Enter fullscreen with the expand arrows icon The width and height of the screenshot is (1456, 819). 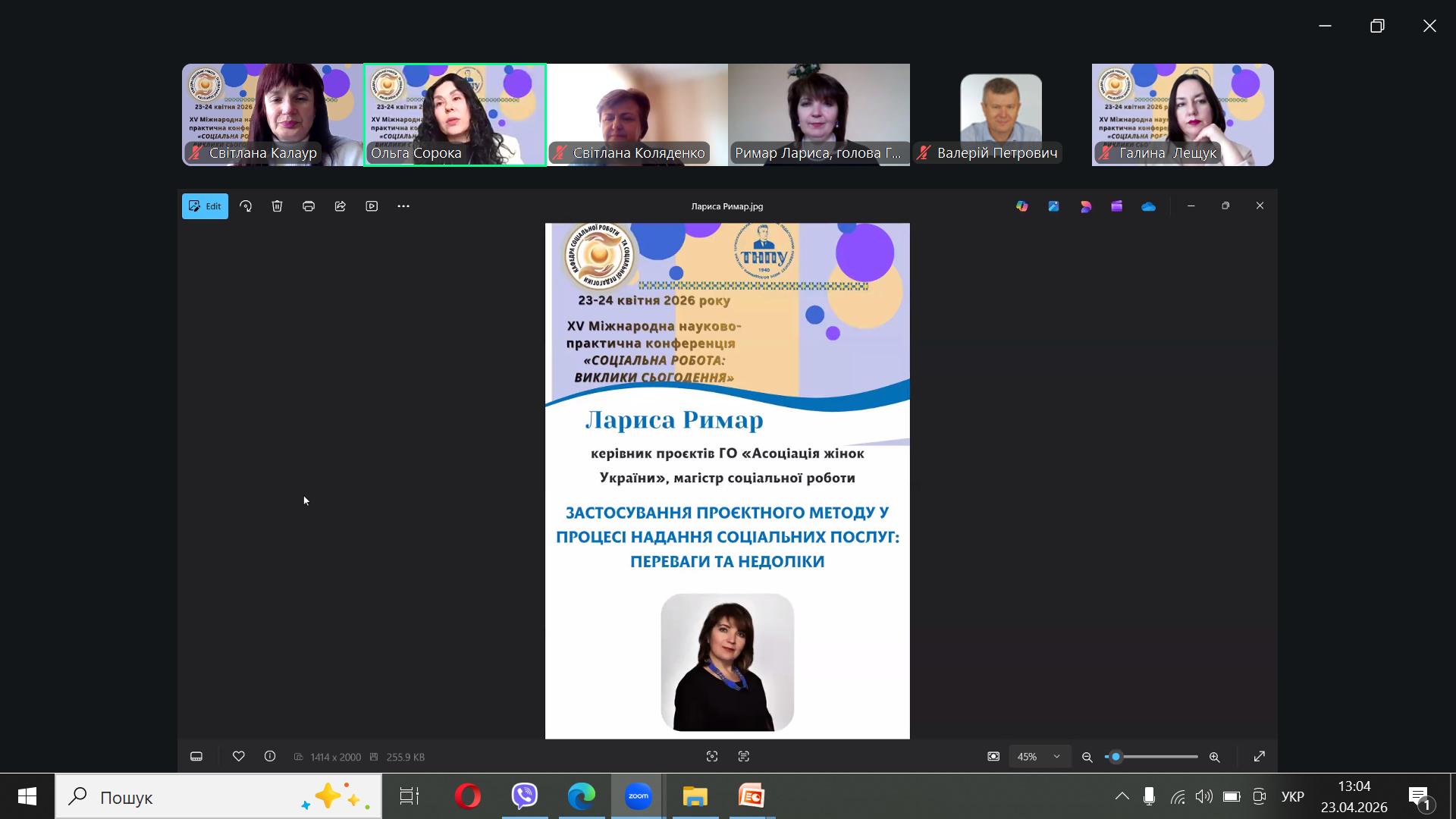click(x=1260, y=756)
